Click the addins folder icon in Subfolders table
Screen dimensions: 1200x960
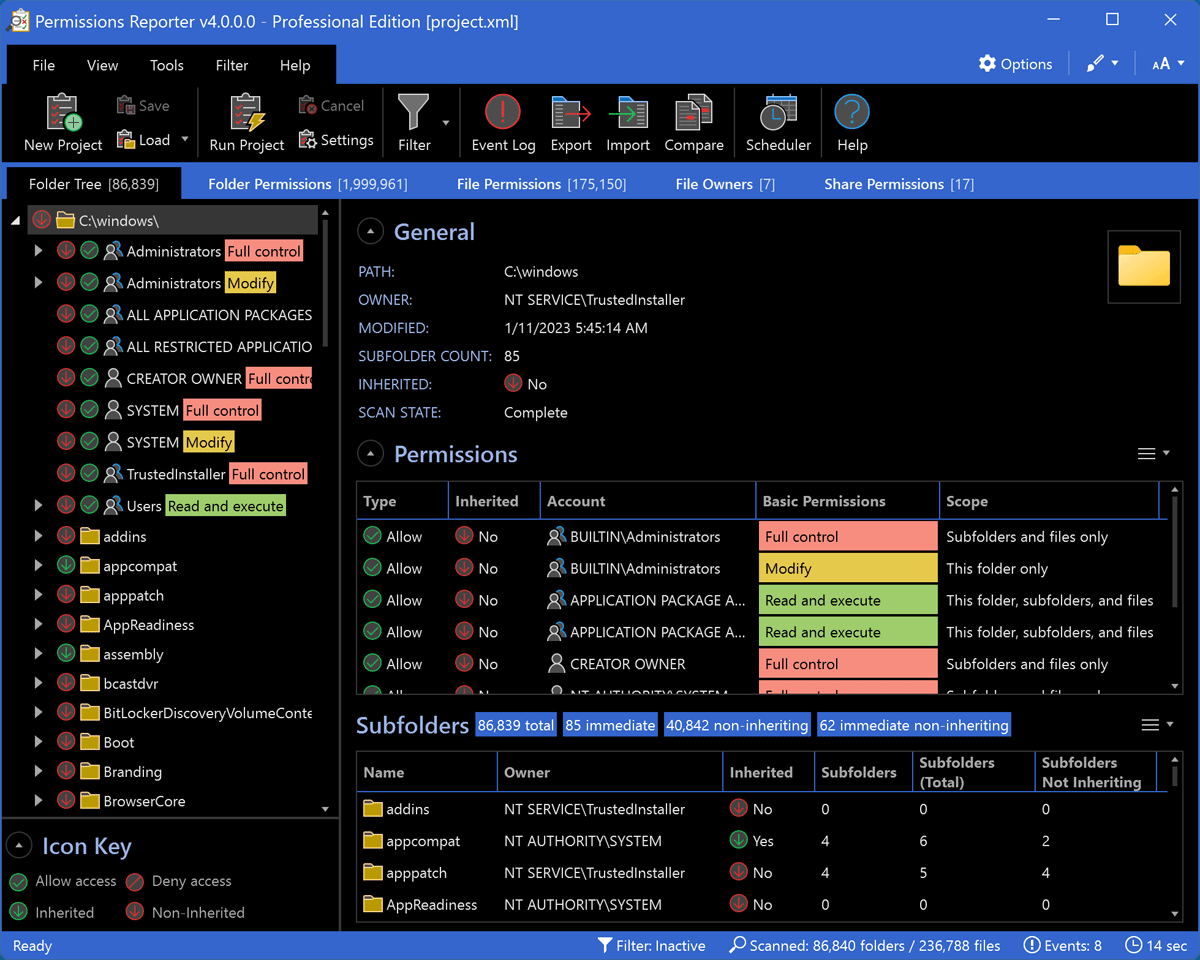pos(373,809)
